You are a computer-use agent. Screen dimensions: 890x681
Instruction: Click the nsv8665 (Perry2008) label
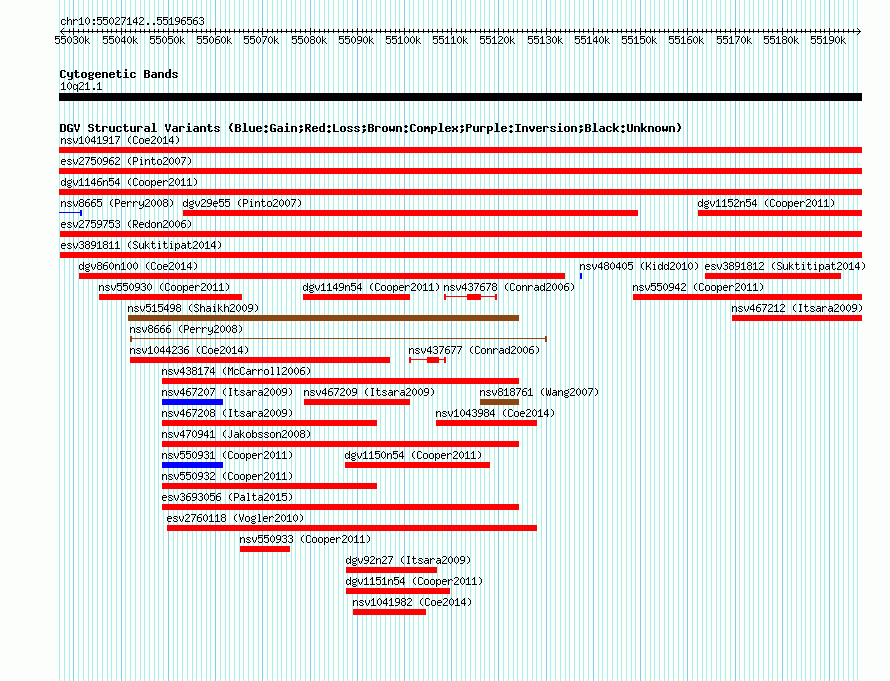click(117, 203)
